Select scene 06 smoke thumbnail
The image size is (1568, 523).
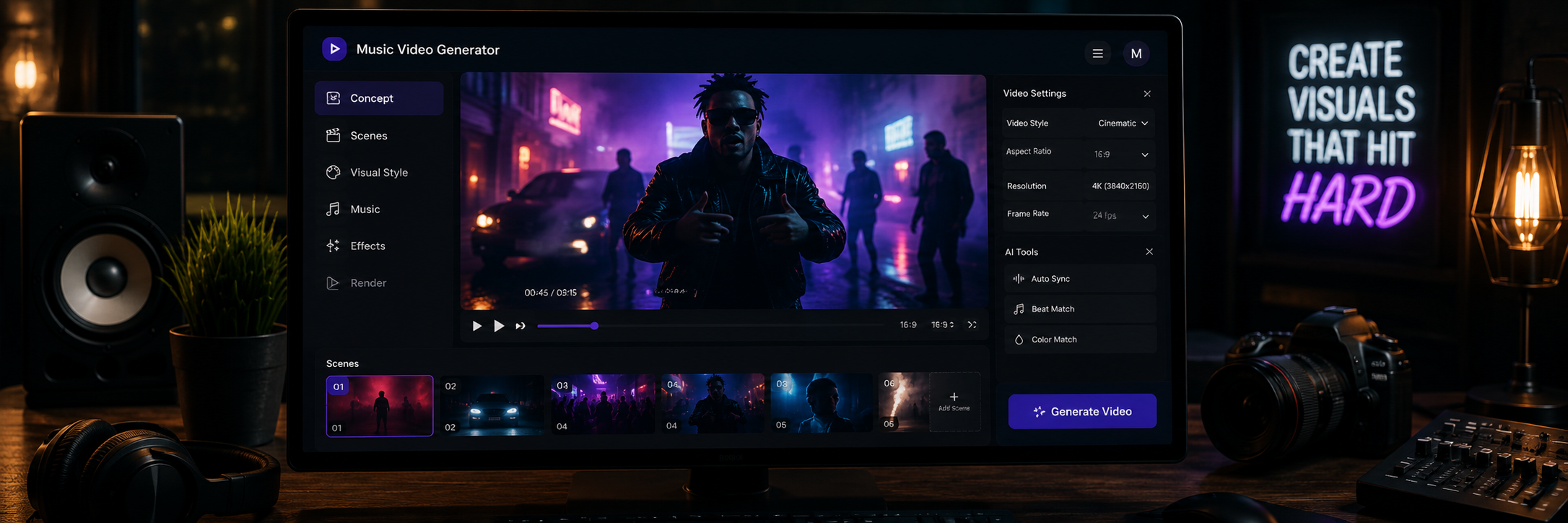[904, 402]
